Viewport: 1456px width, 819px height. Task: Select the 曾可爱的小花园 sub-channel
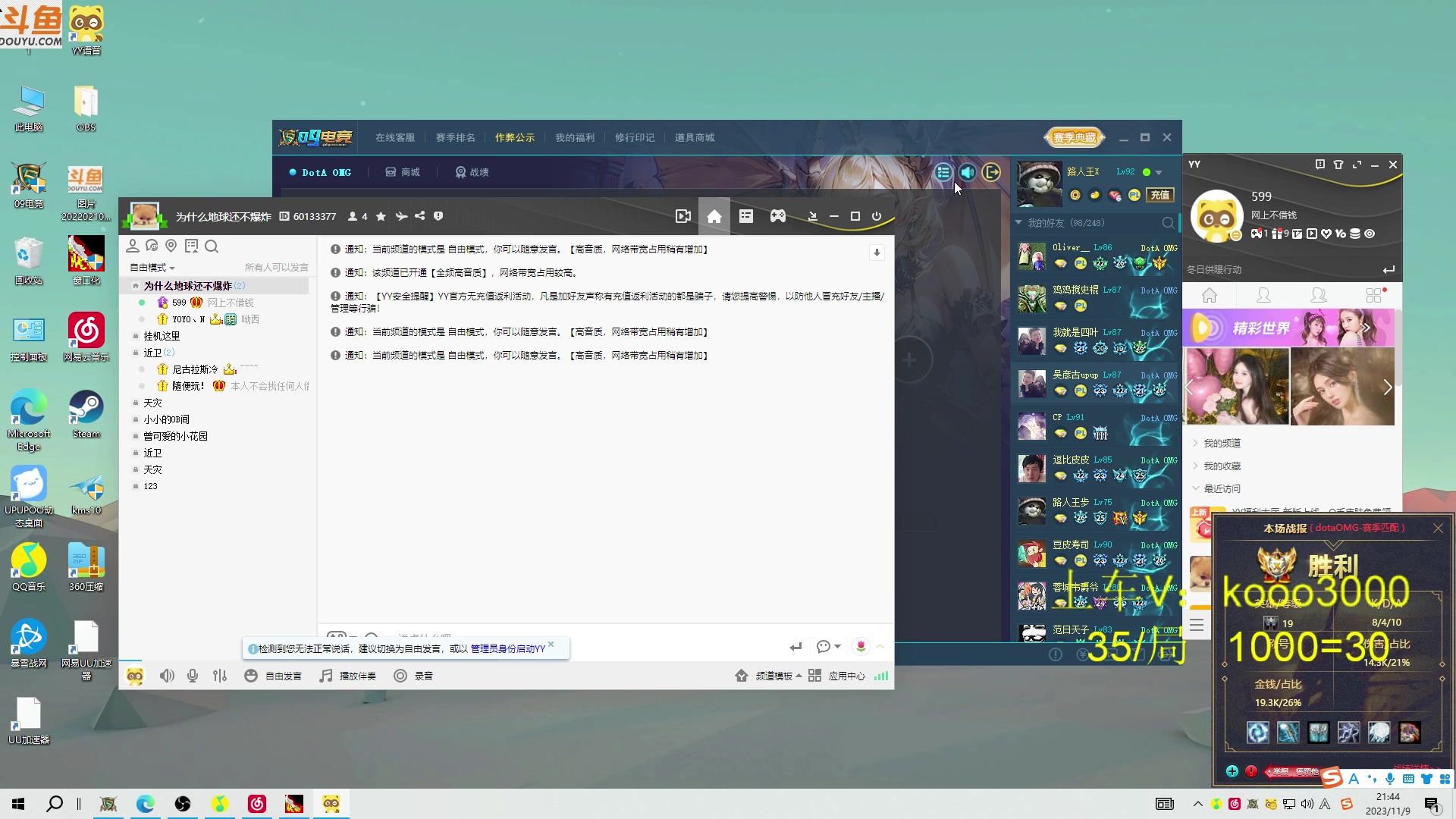pos(175,436)
